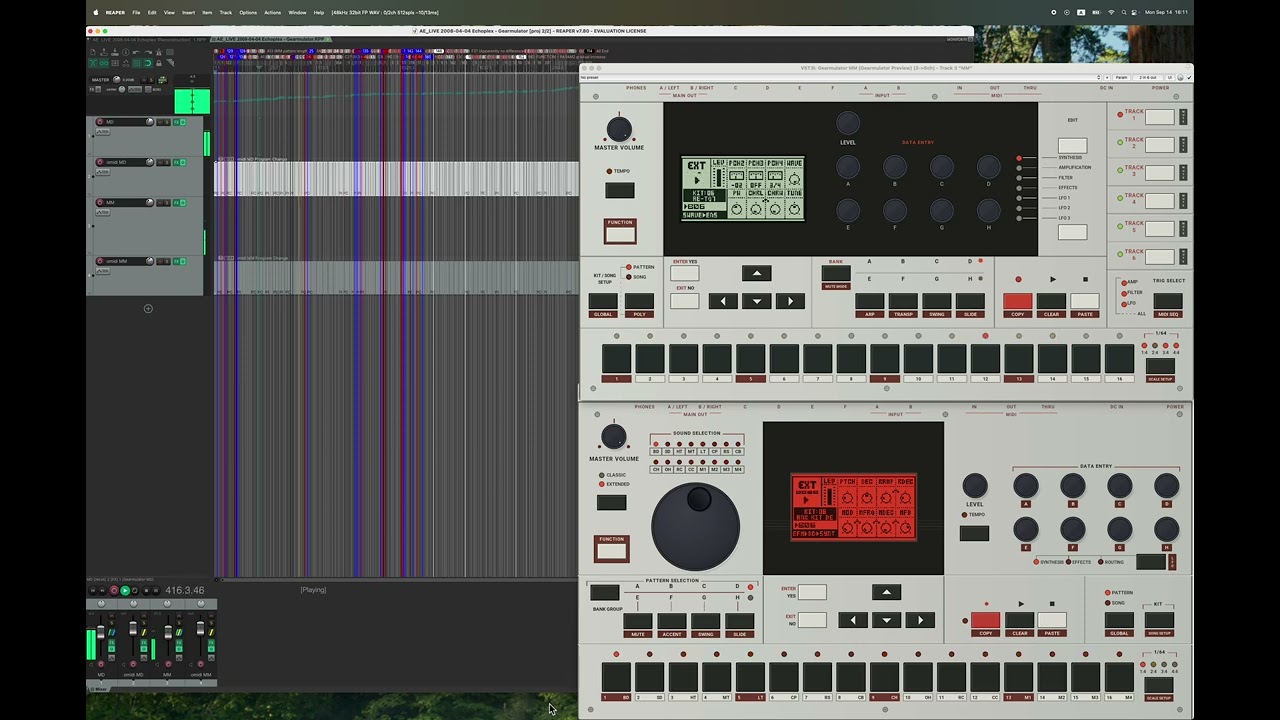Open FX for the omidi MD track
1280x720 pixels.
tap(176, 162)
